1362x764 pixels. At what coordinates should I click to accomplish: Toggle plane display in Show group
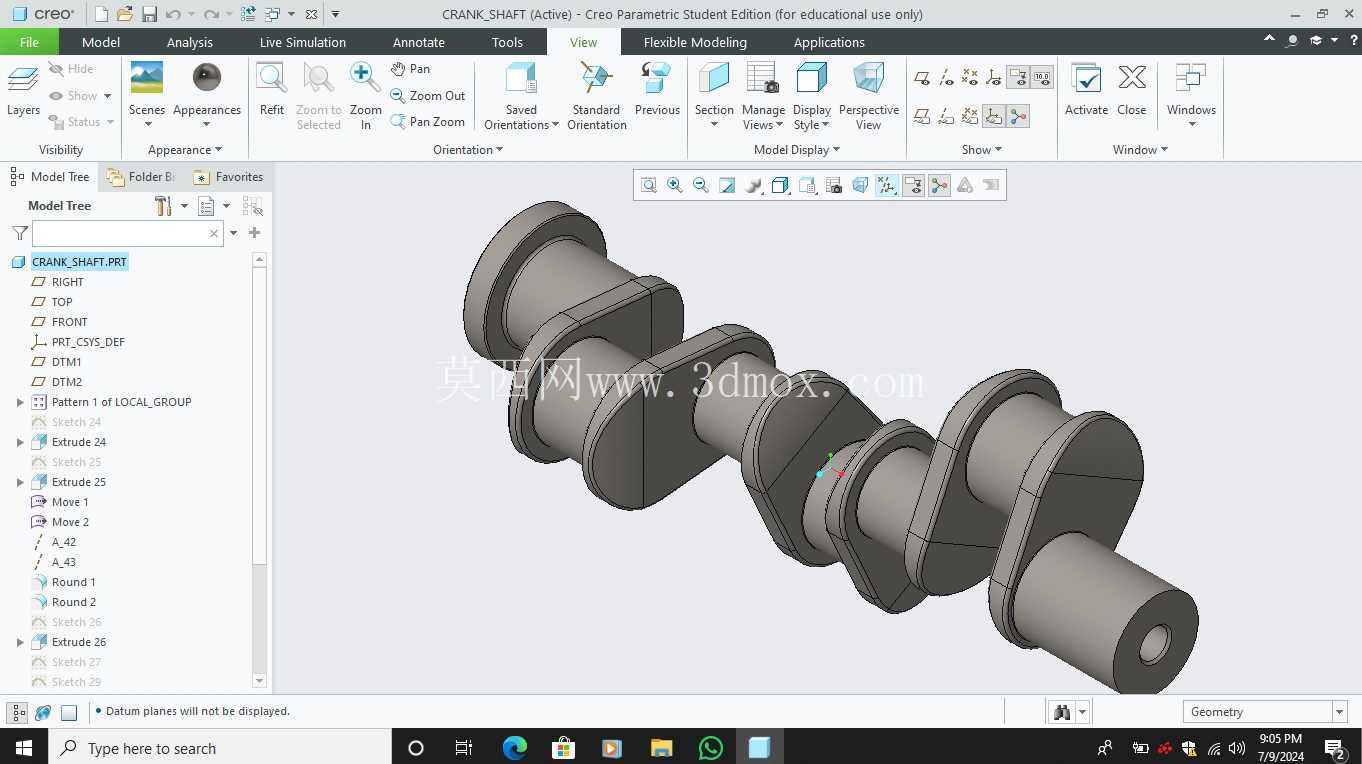point(922,77)
